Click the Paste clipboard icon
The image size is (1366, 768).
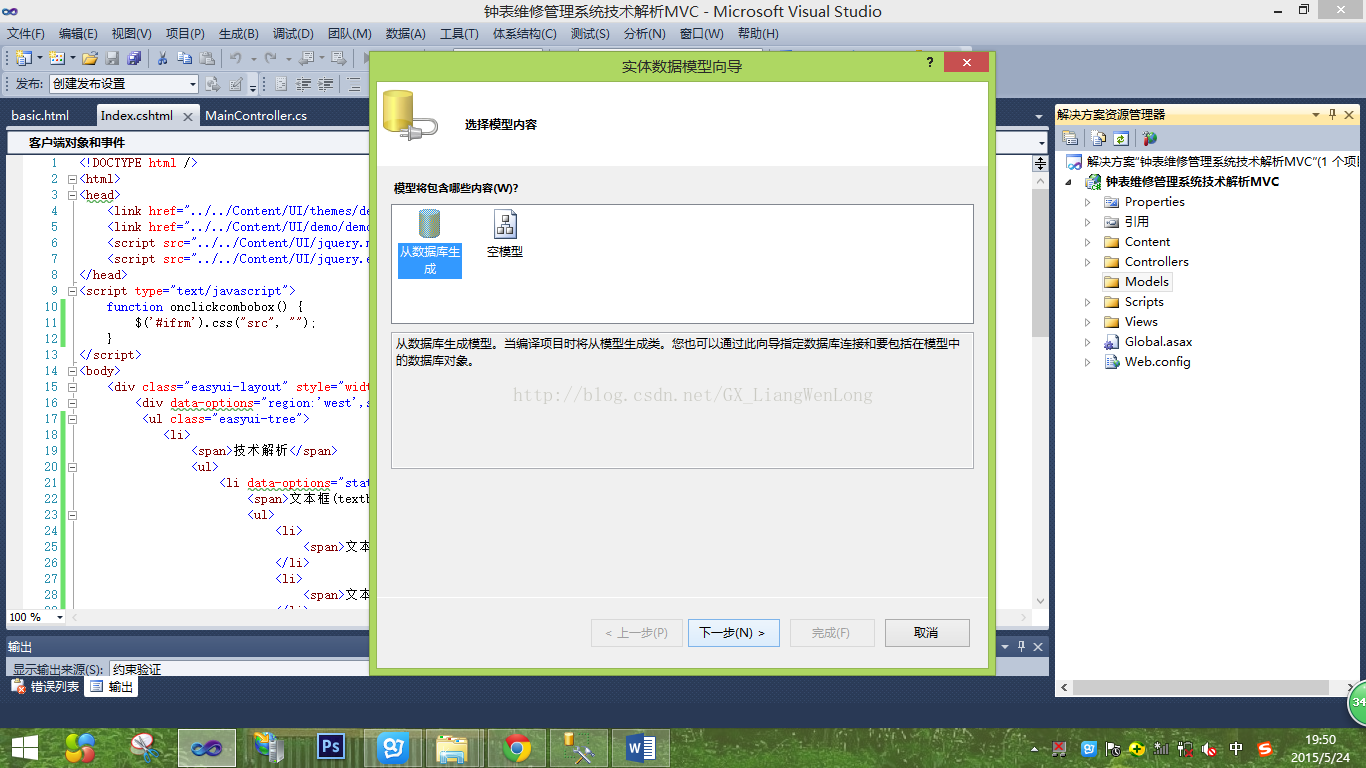tap(206, 59)
